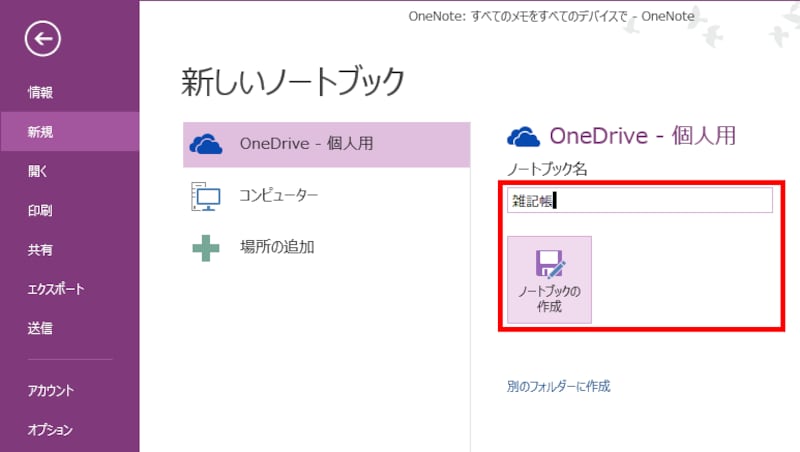Click the 新しいノートブック heading

(x=293, y=82)
